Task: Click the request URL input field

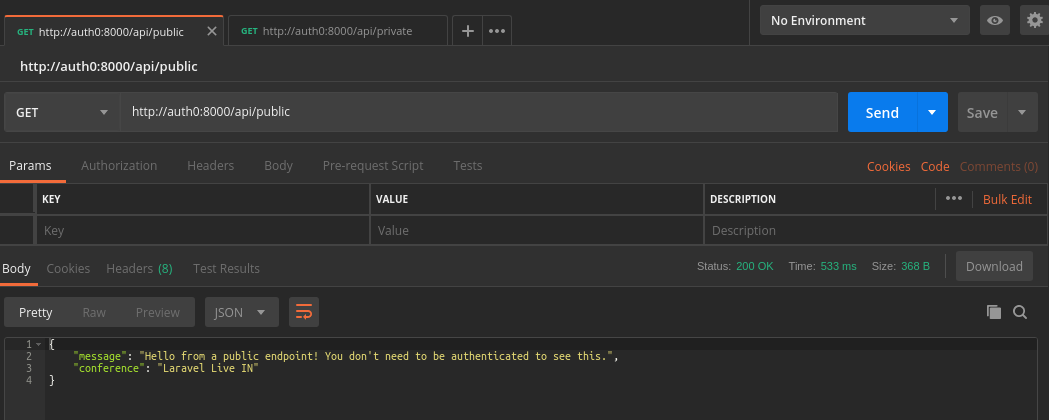Action: [479, 112]
